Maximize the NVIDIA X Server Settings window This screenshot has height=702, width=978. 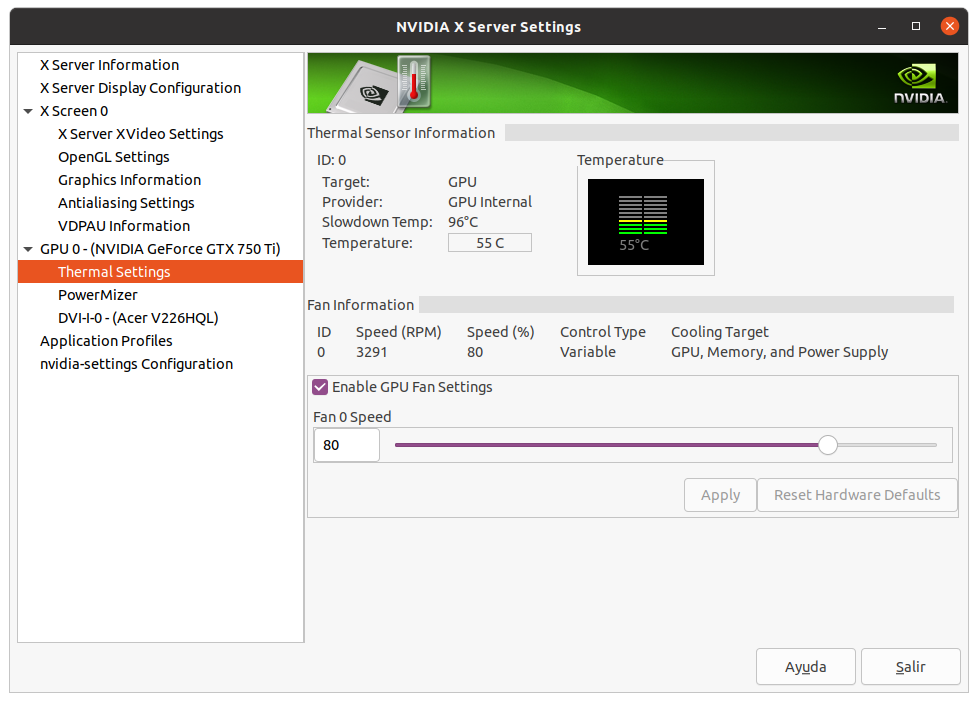(916, 26)
